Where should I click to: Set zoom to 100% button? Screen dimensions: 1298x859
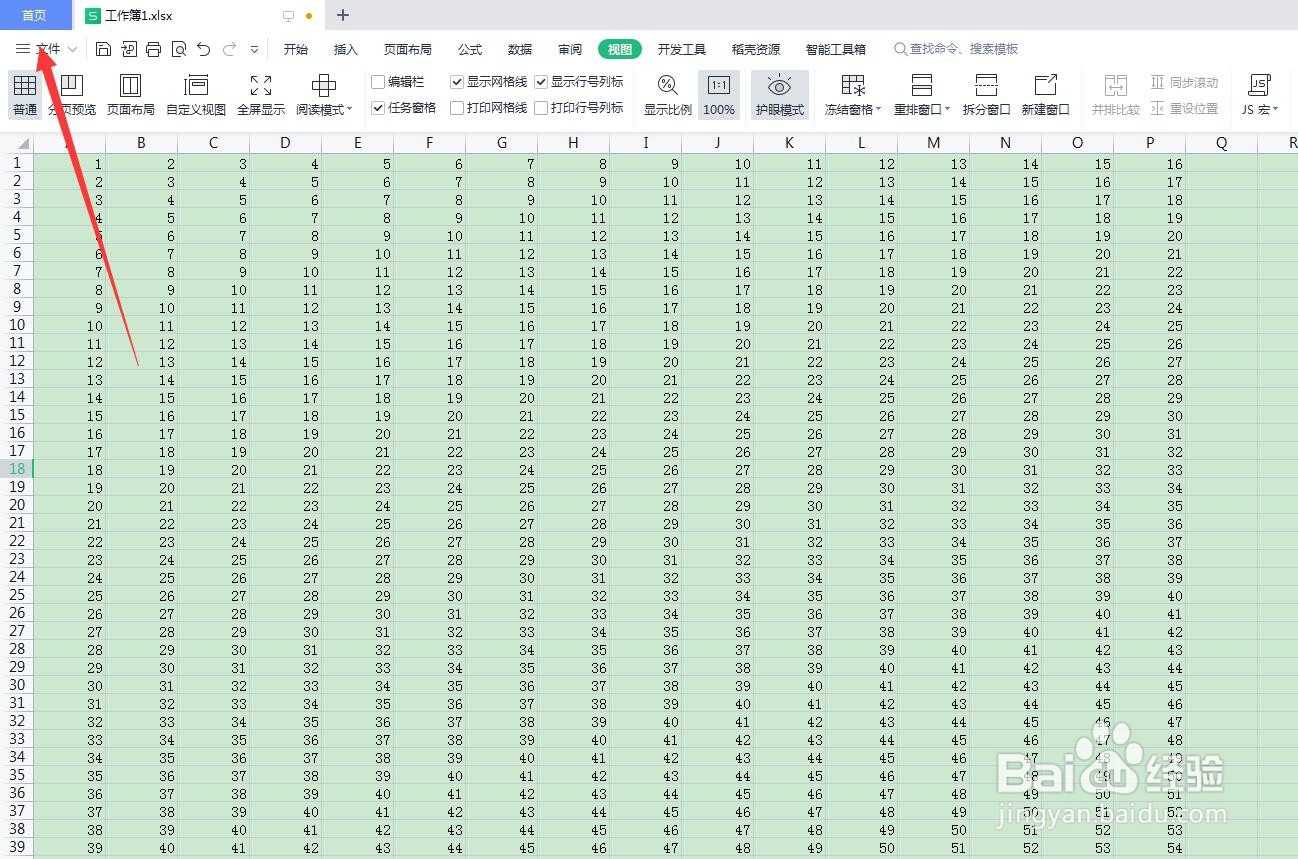[x=719, y=96]
